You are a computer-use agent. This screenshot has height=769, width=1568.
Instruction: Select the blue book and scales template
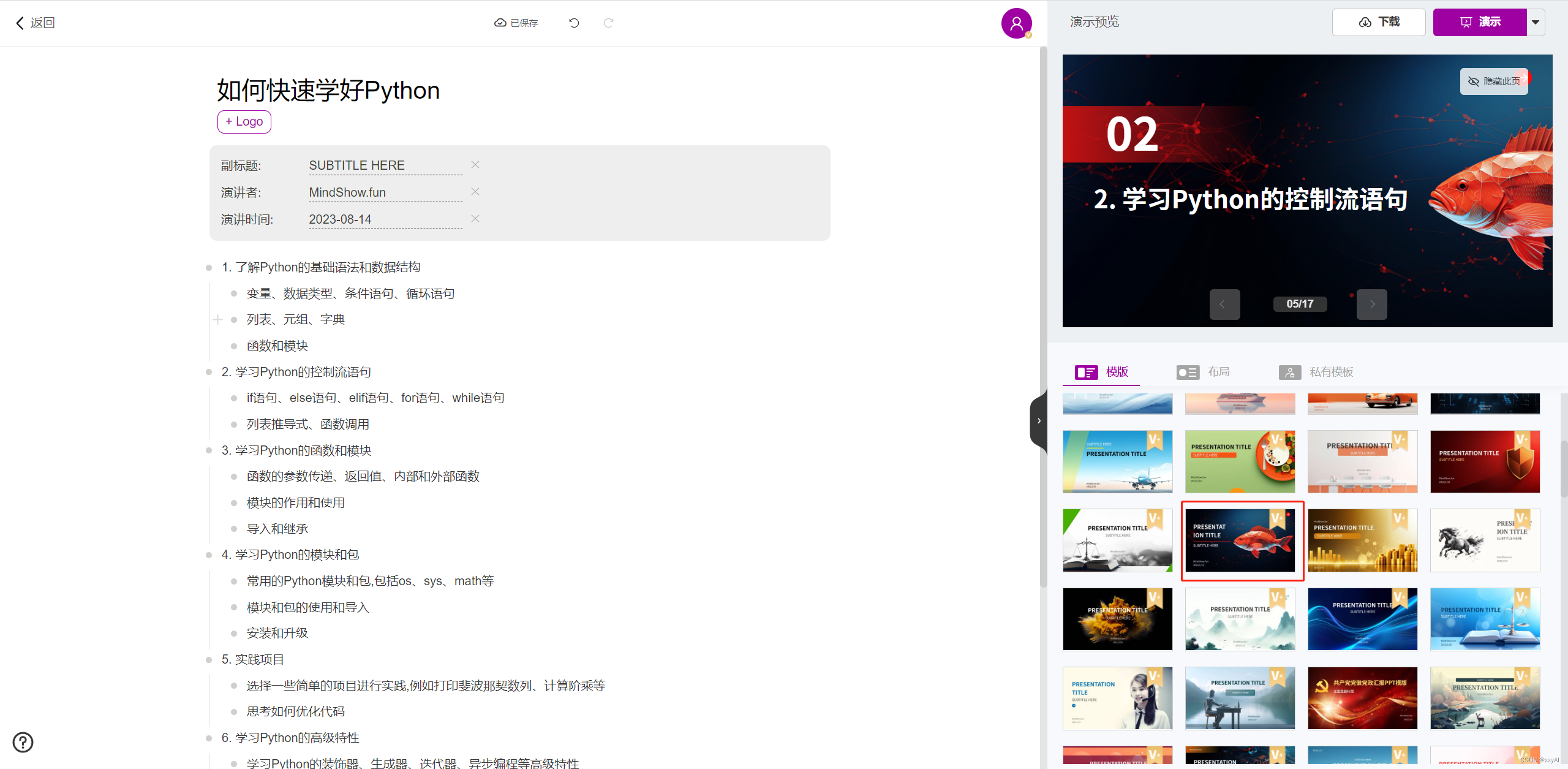1485,619
